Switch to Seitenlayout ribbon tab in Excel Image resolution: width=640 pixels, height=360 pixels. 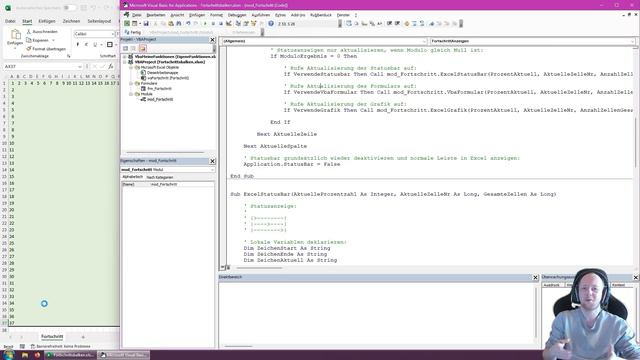coord(99,21)
